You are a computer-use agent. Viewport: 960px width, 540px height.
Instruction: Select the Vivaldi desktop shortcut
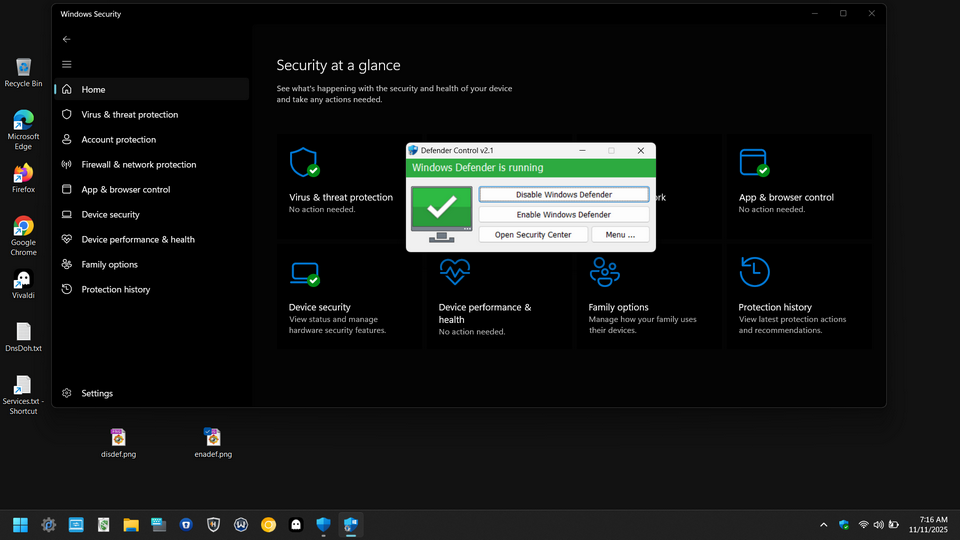(23, 285)
